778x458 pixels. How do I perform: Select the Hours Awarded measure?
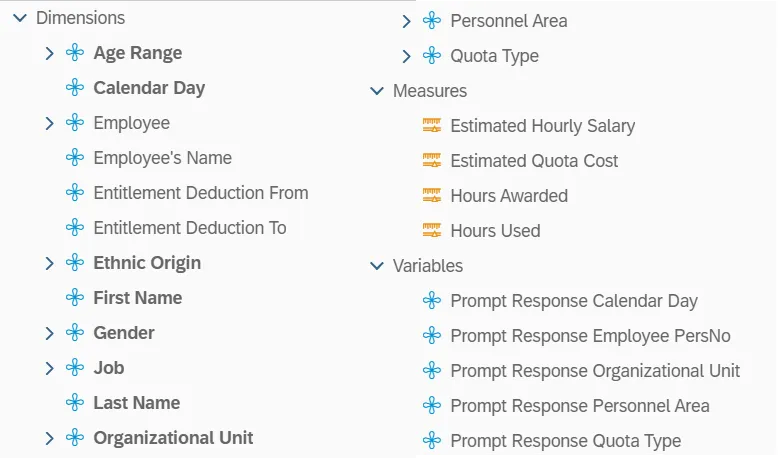509,196
